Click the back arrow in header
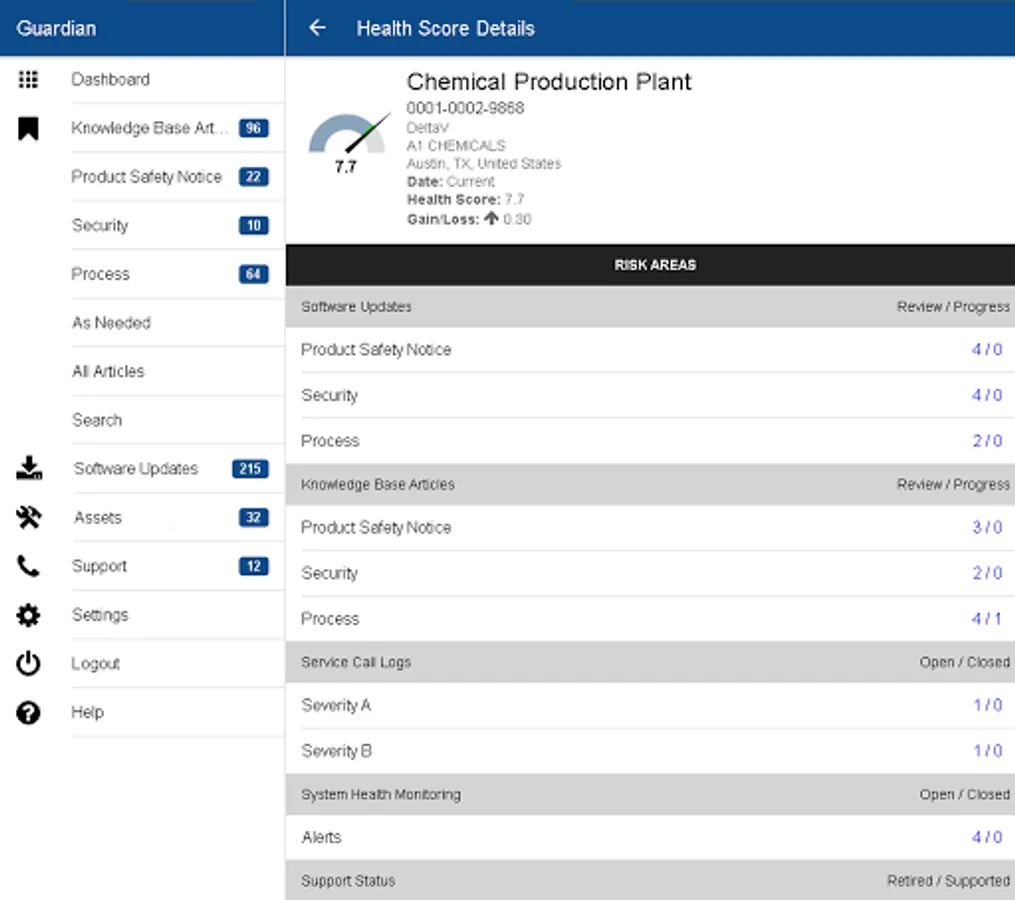 point(317,28)
